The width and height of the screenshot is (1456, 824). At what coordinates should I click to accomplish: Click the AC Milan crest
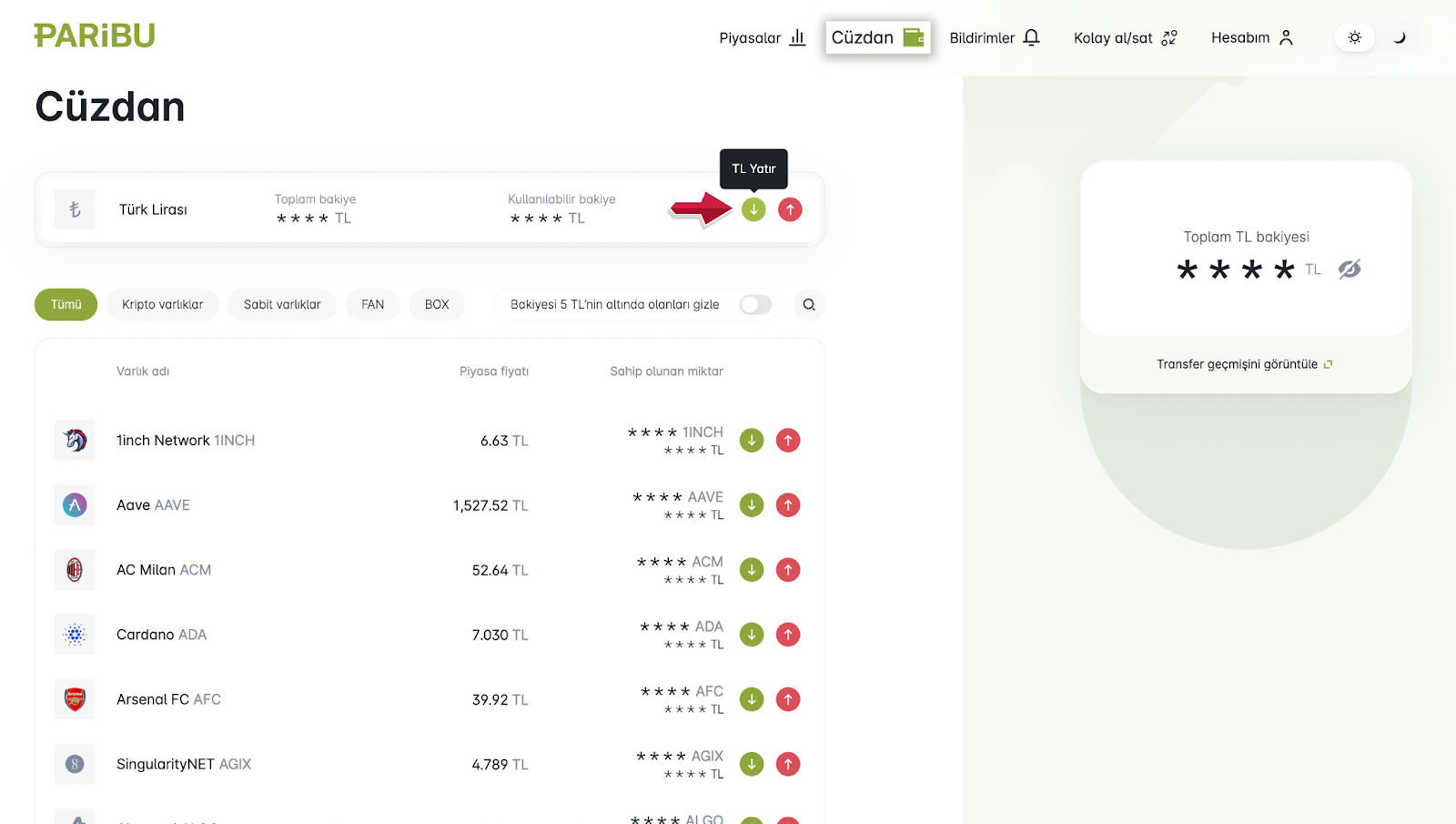coord(75,570)
